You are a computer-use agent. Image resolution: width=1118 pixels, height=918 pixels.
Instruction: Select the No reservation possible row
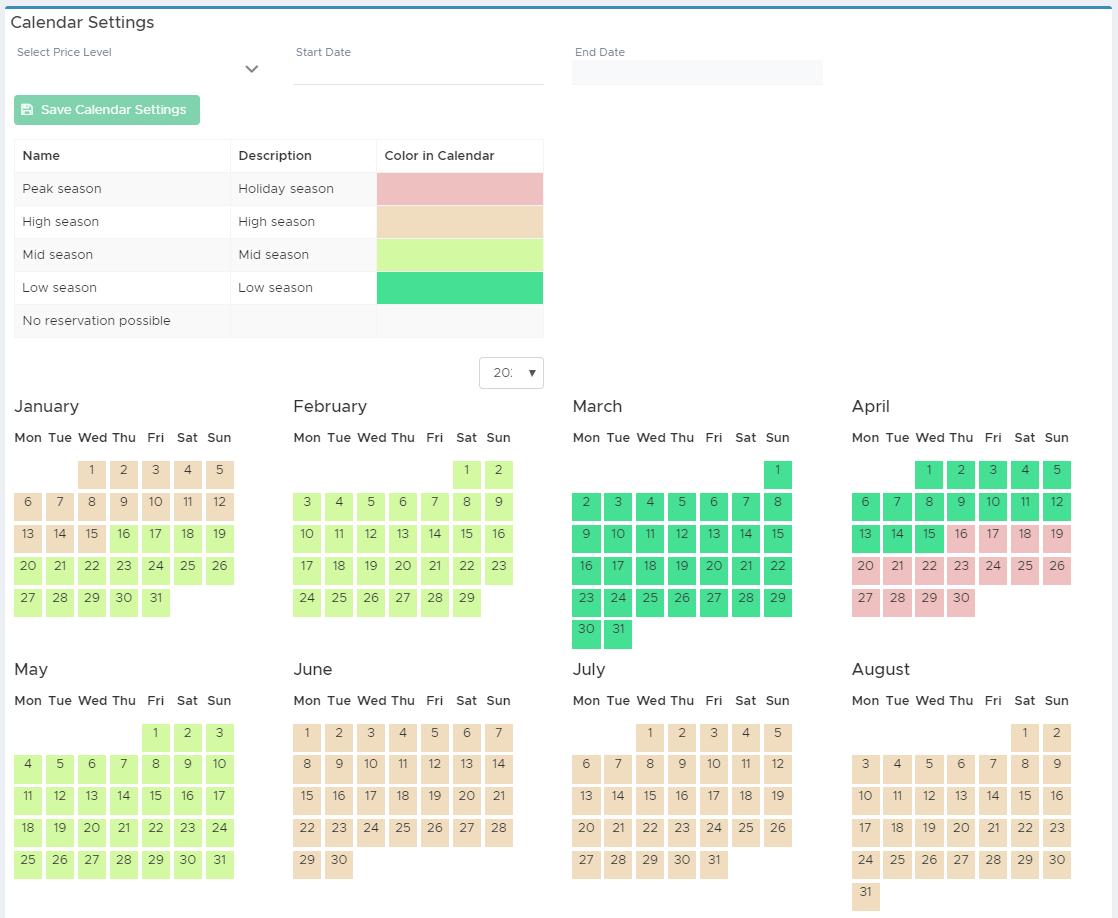tap(279, 321)
